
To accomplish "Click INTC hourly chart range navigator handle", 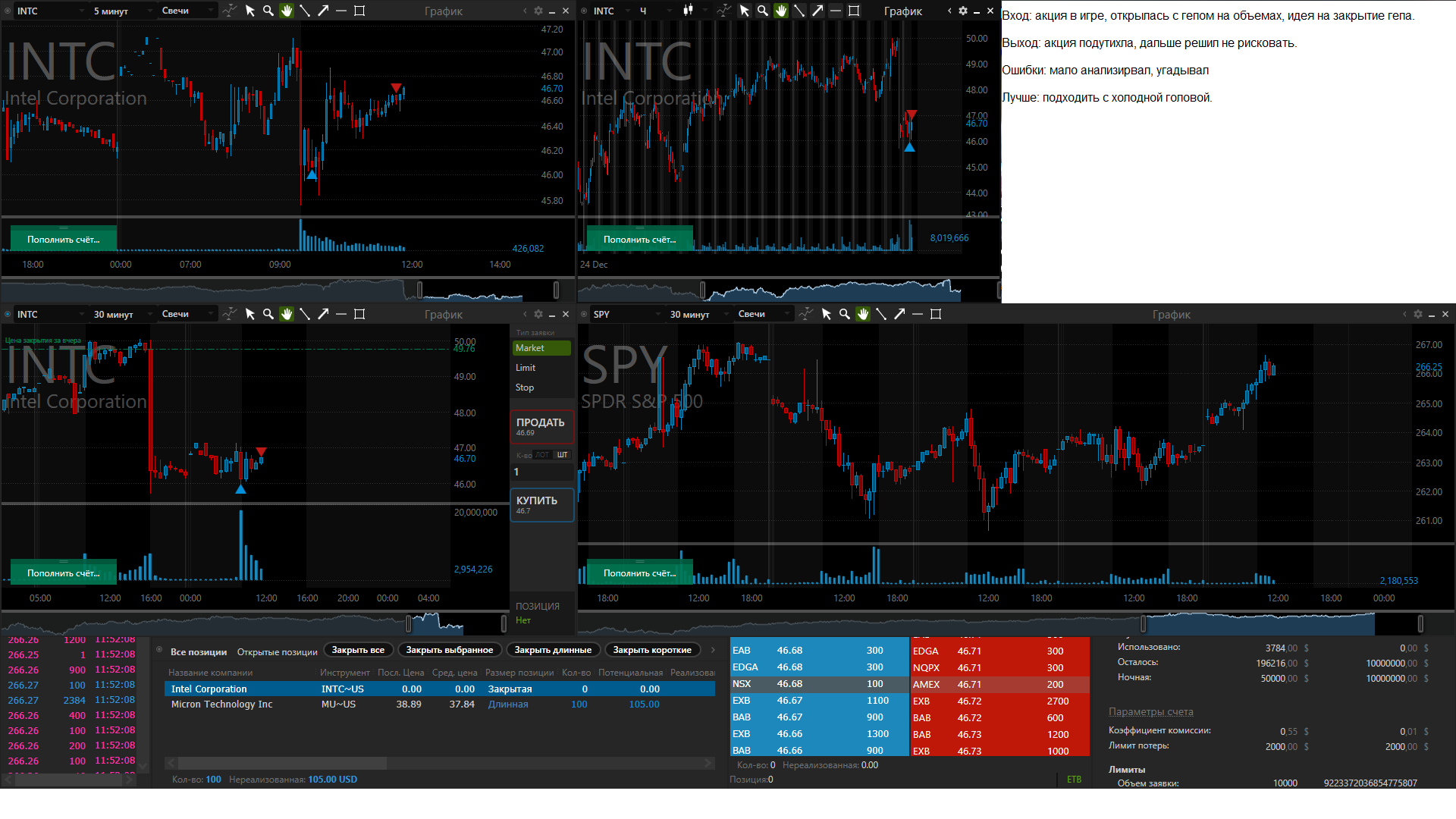I will click(x=702, y=290).
